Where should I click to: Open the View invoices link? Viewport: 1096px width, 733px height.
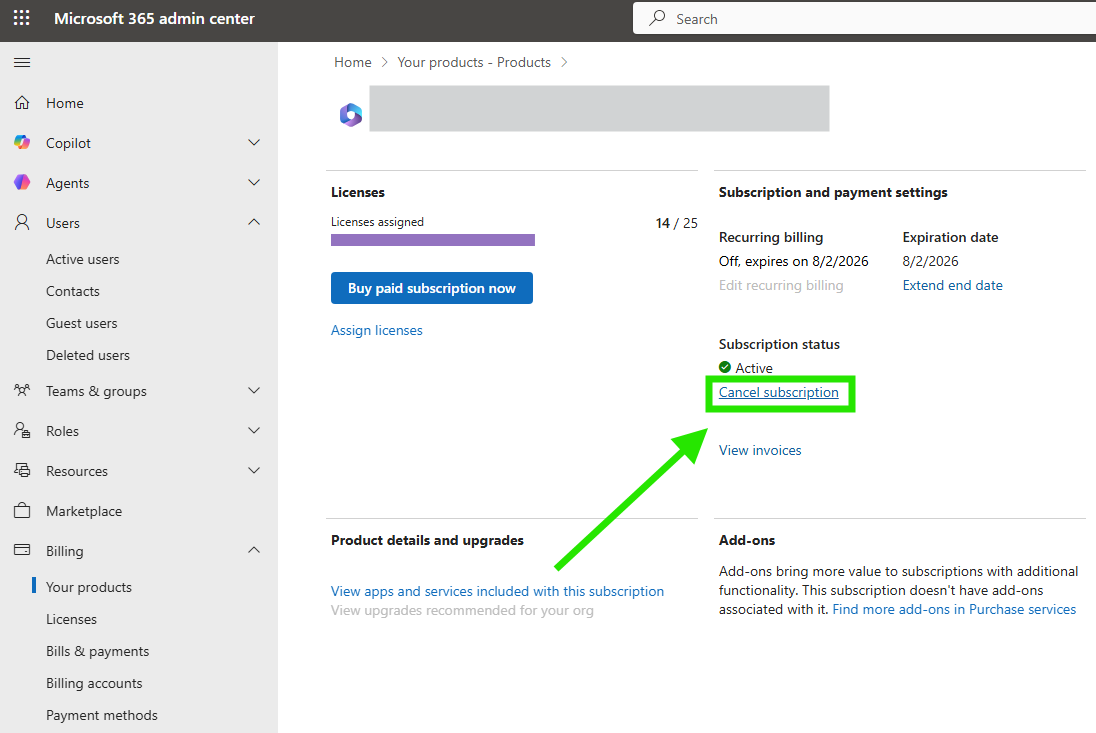click(x=760, y=451)
